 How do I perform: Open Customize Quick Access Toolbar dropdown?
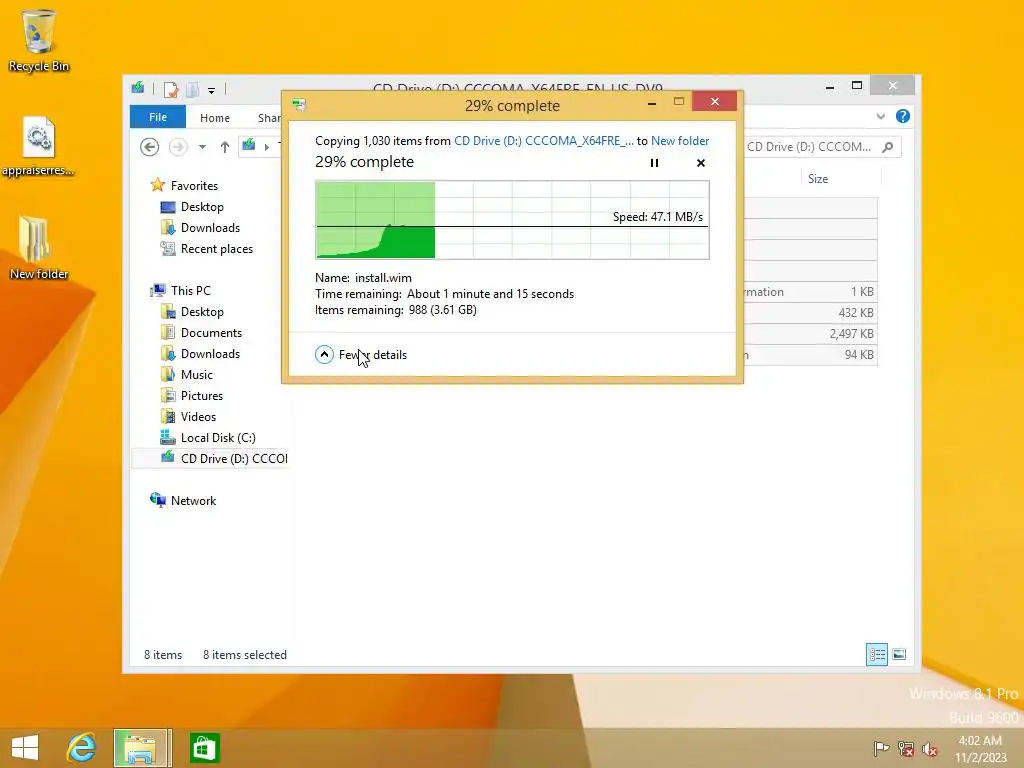212,90
